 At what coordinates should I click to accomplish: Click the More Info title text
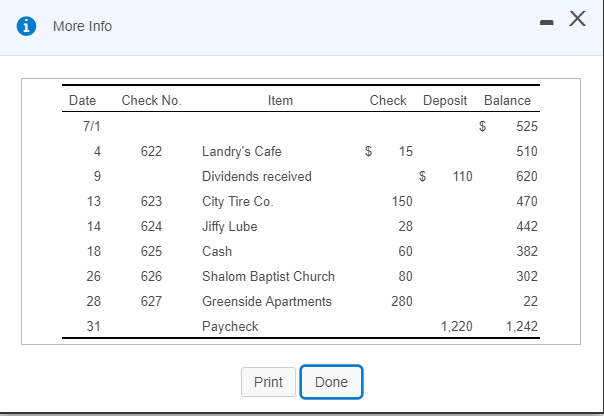(82, 26)
